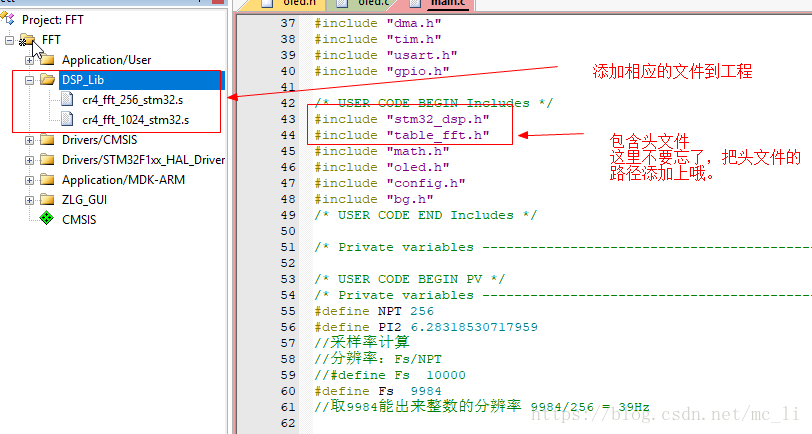
Task: Switch to the main.c editor tab
Action: coord(440,4)
